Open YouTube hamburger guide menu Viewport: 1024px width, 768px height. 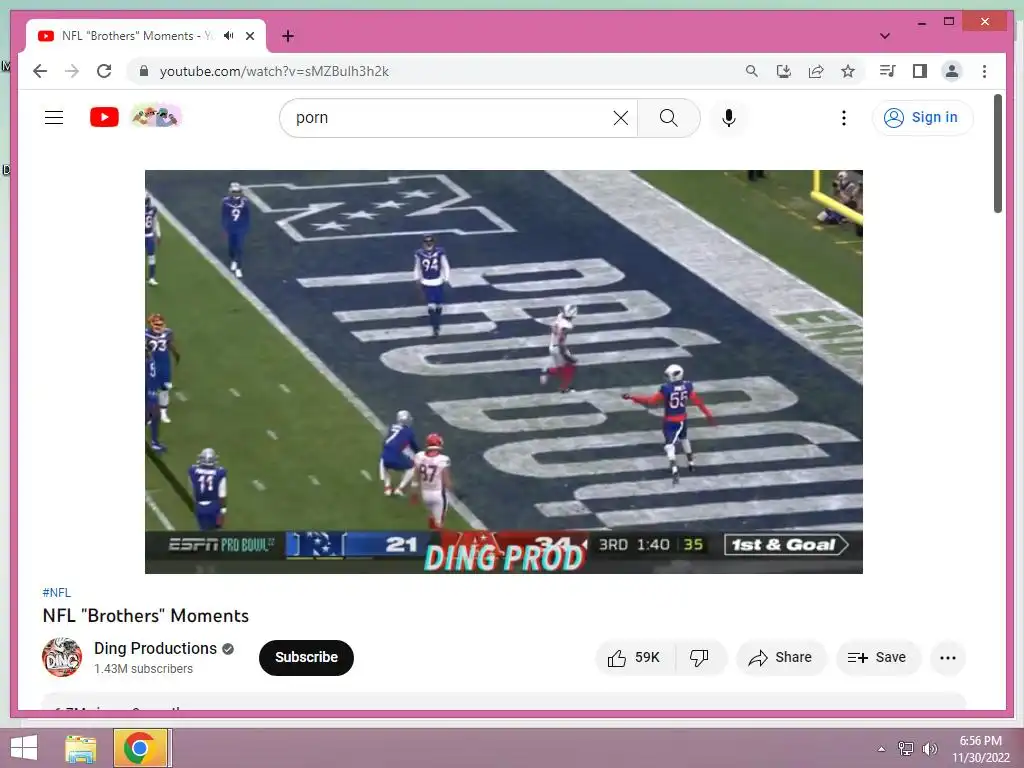(54, 118)
